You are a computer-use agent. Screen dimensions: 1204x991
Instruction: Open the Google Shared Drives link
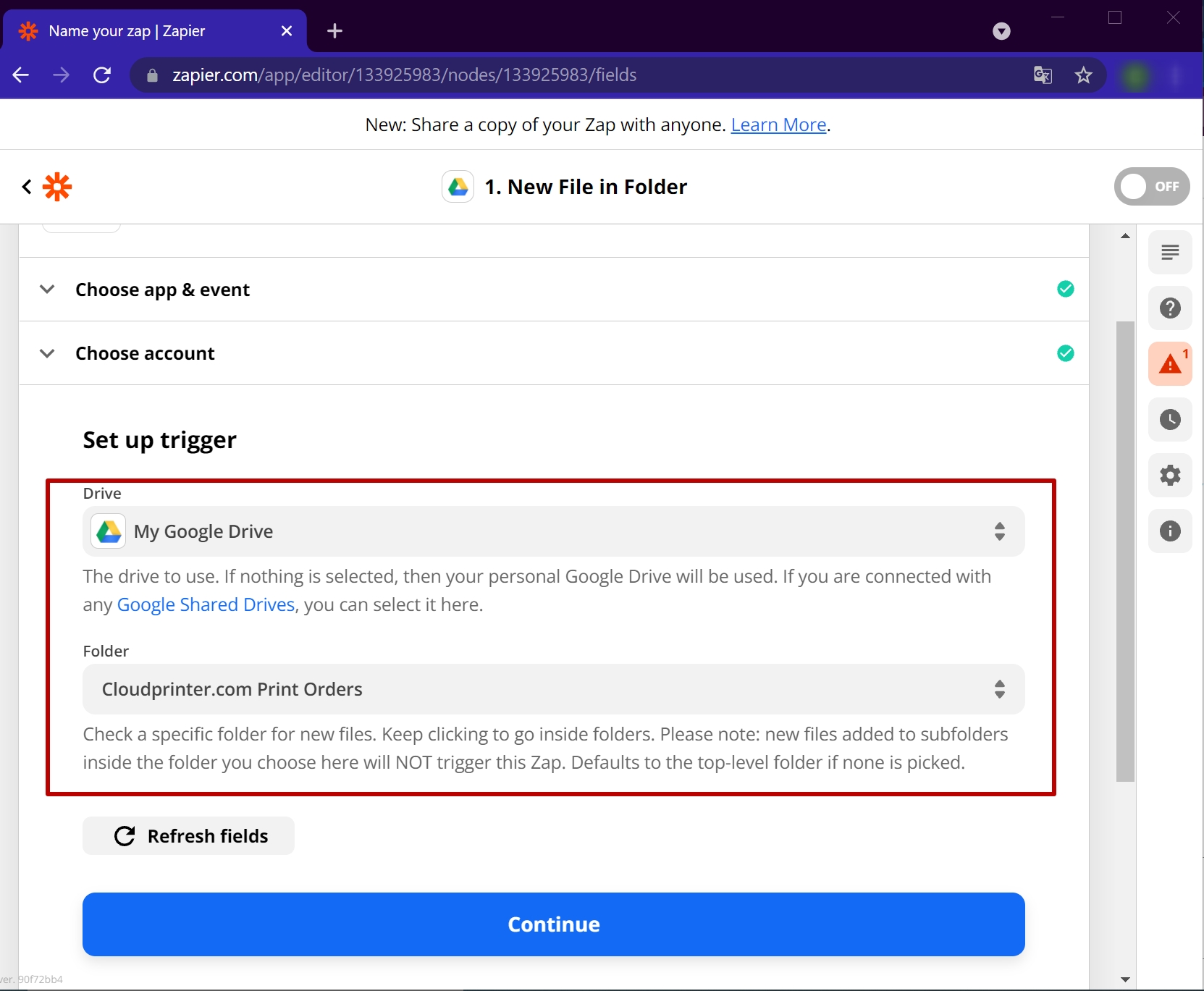(x=206, y=604)
